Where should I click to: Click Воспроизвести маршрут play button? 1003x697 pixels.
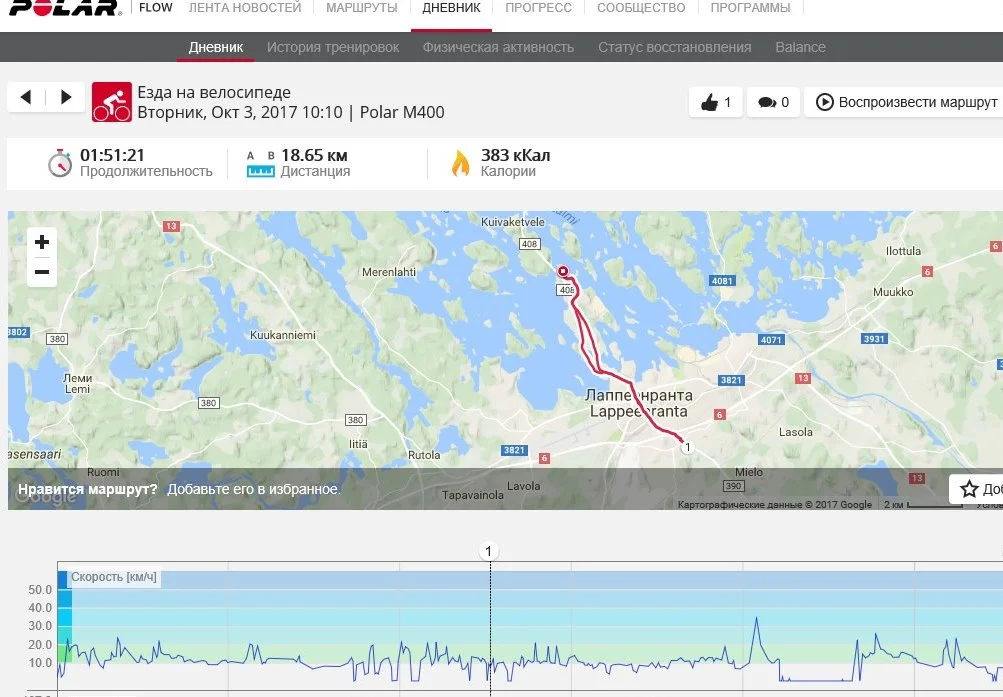(906, 102)
